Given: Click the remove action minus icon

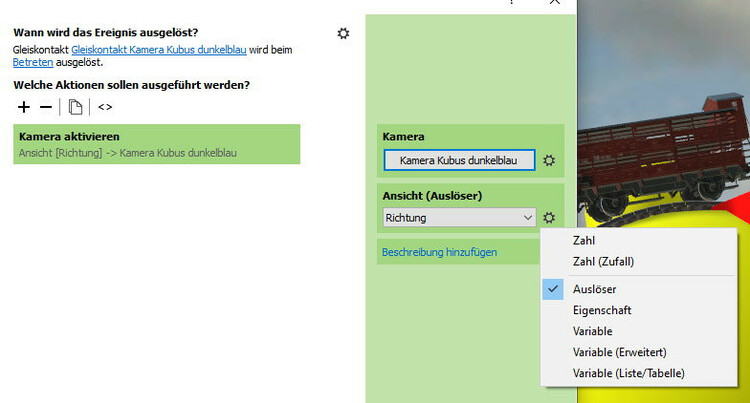Looking at the screenshot, I should tap(45, 107).
